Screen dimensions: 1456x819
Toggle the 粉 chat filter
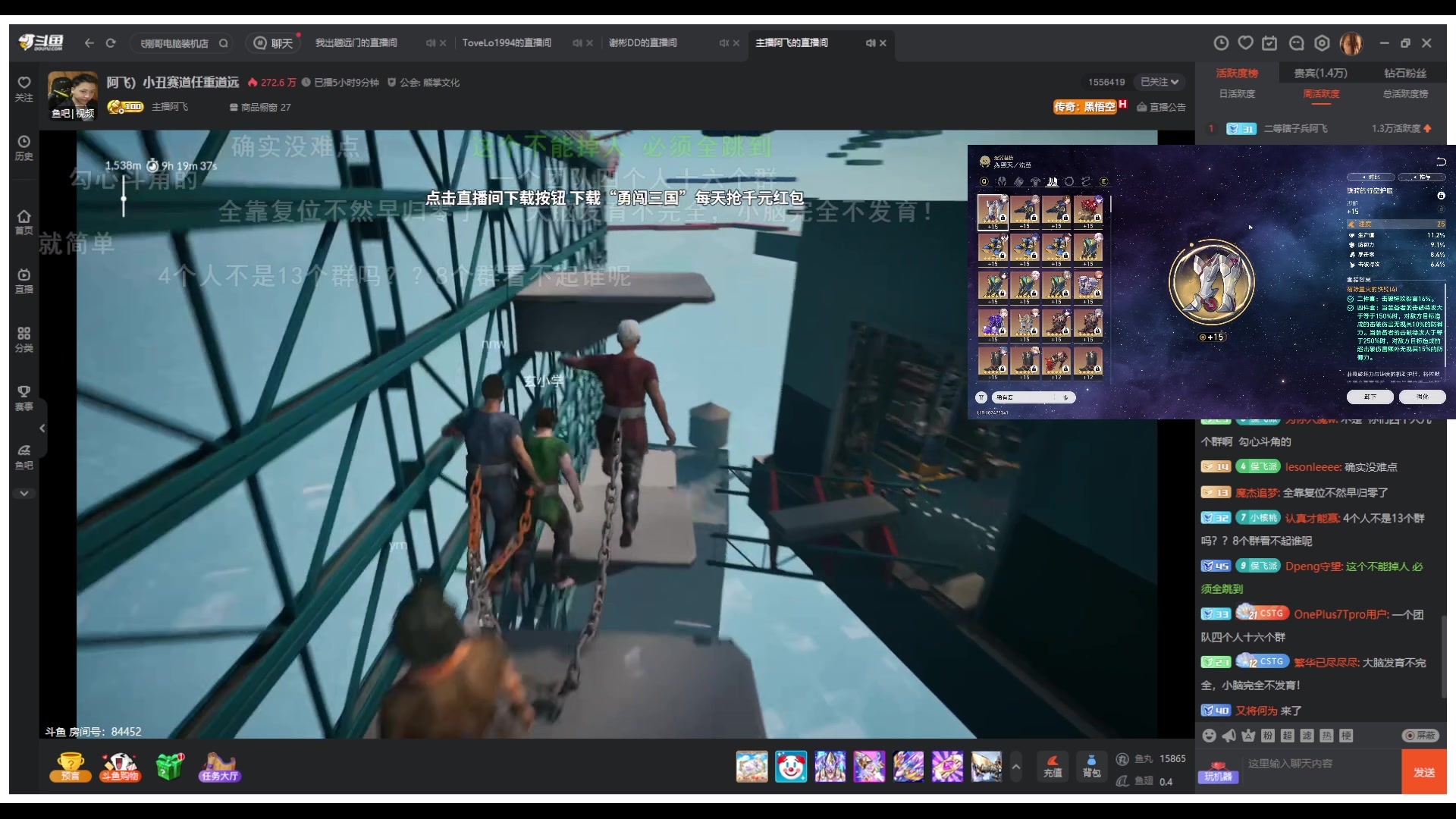1268,736
